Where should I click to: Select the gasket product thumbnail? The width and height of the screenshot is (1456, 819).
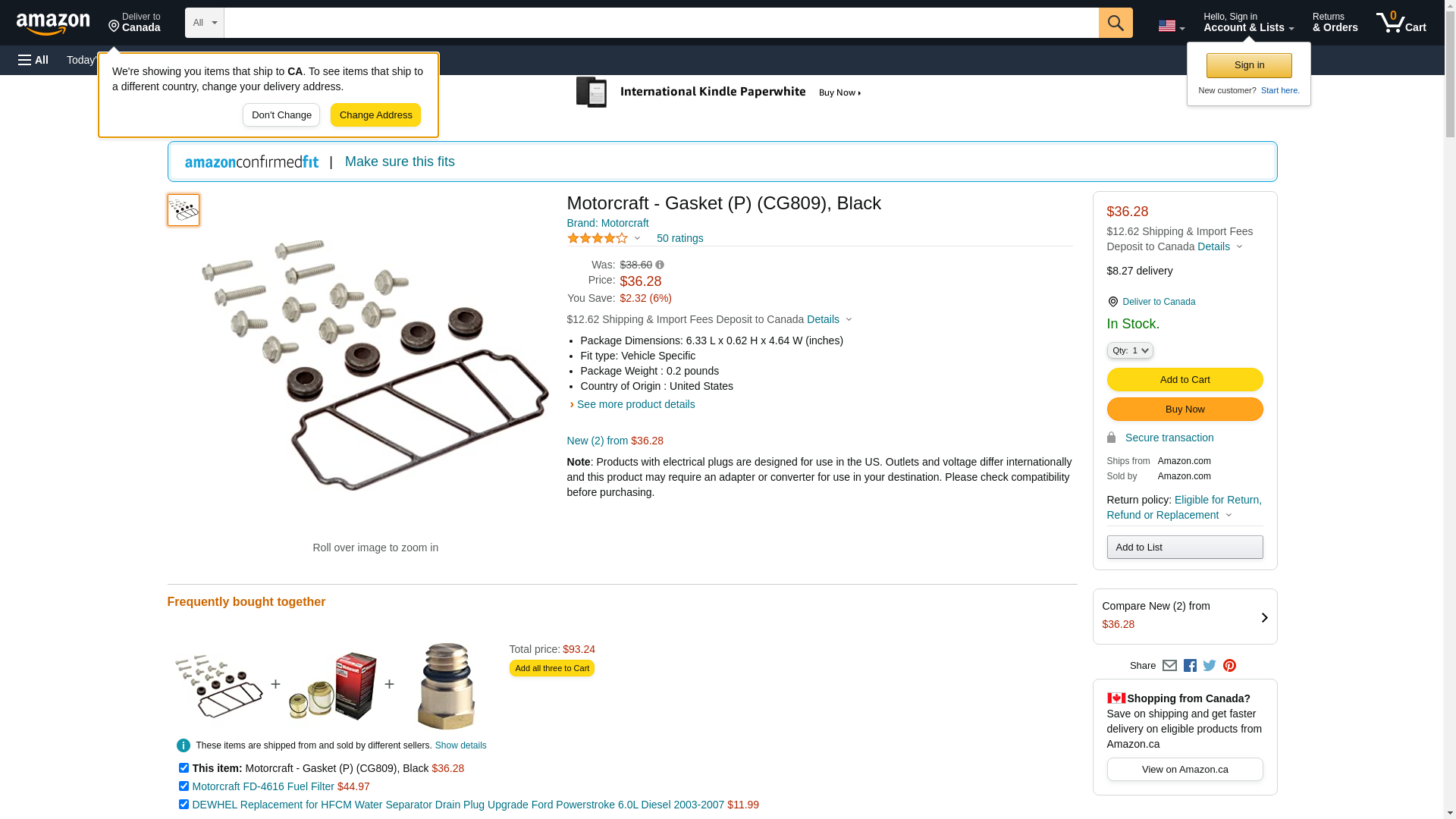[184, 210]
